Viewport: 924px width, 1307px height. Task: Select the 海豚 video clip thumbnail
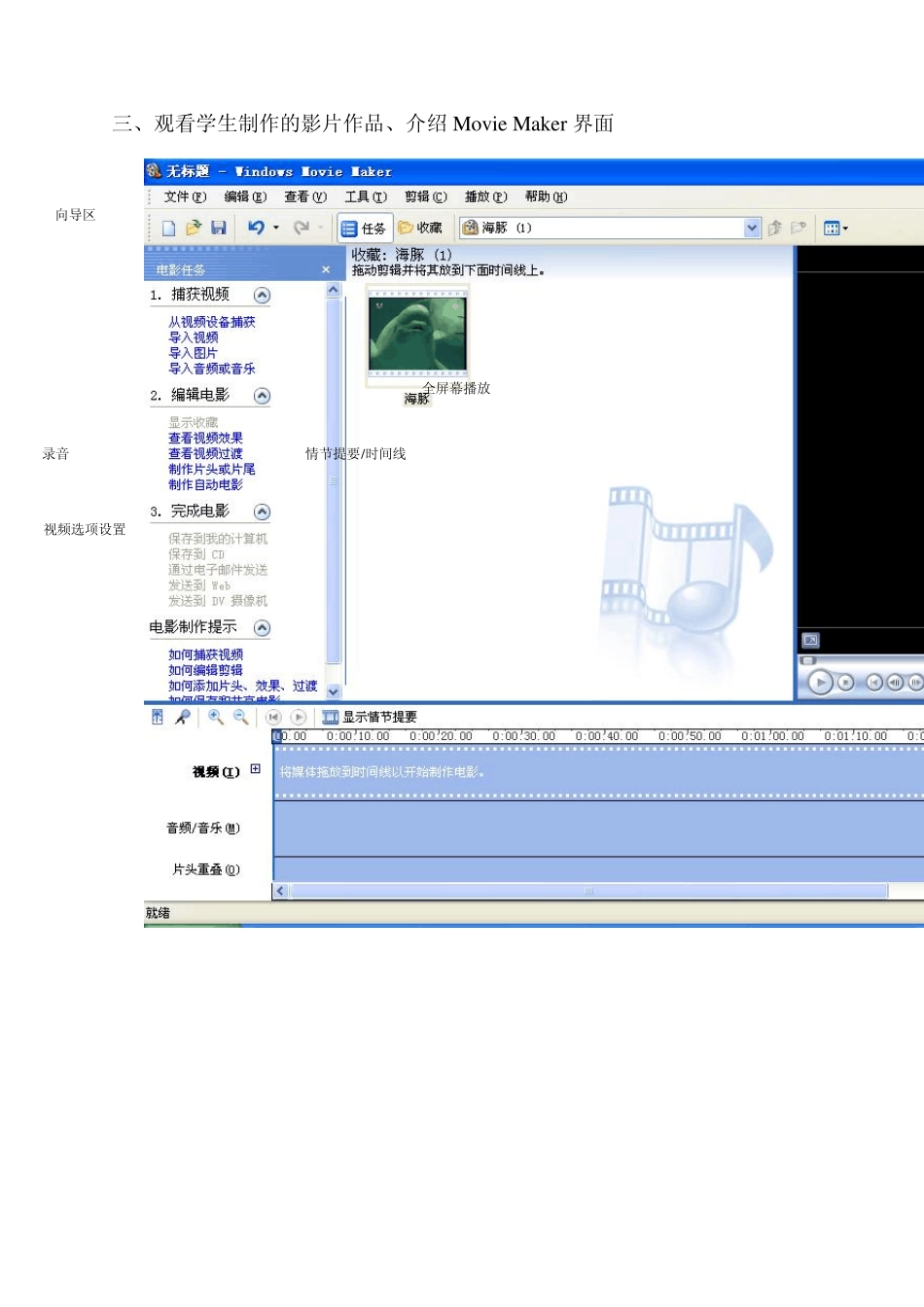(418, 334)
